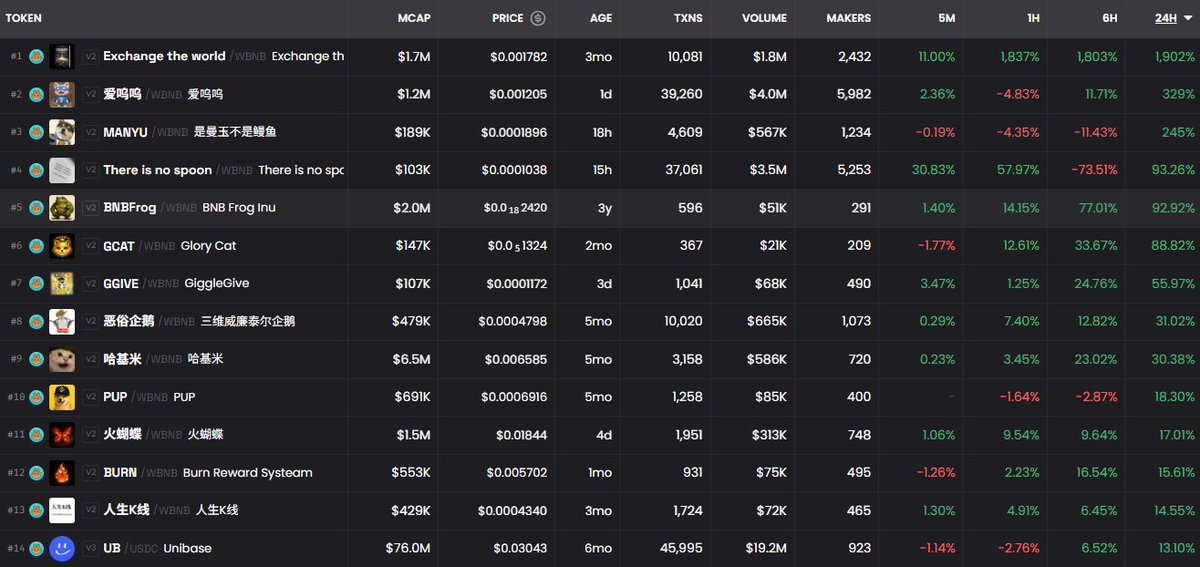Viewport: 1200px width, 567px height.
Task: Click the GCAT price $0.0₅1324 cell
Action: (517, 246)
